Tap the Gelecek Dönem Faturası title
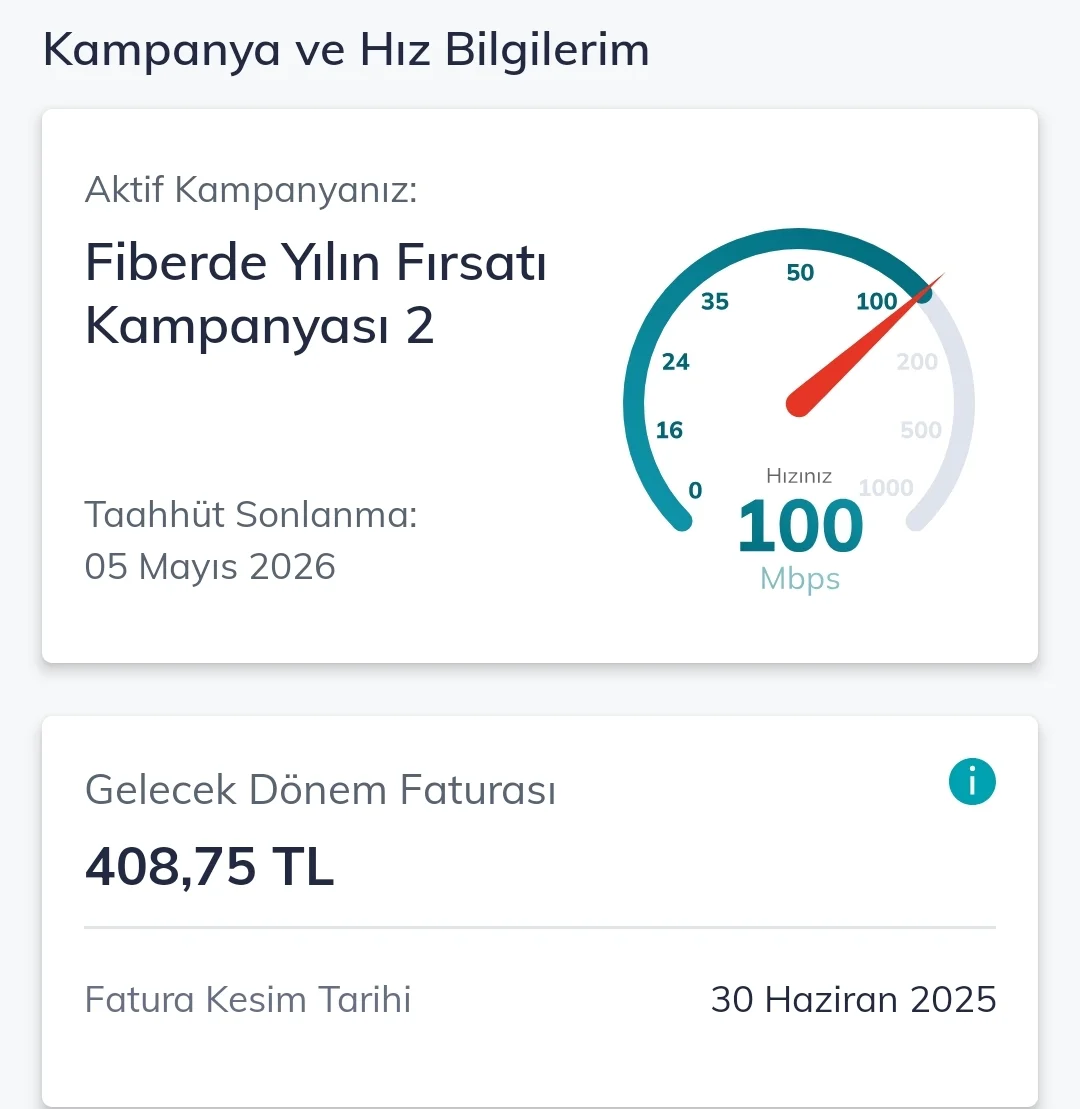The height and width of the screenshot is (1109, 1080). pos(320,790)
